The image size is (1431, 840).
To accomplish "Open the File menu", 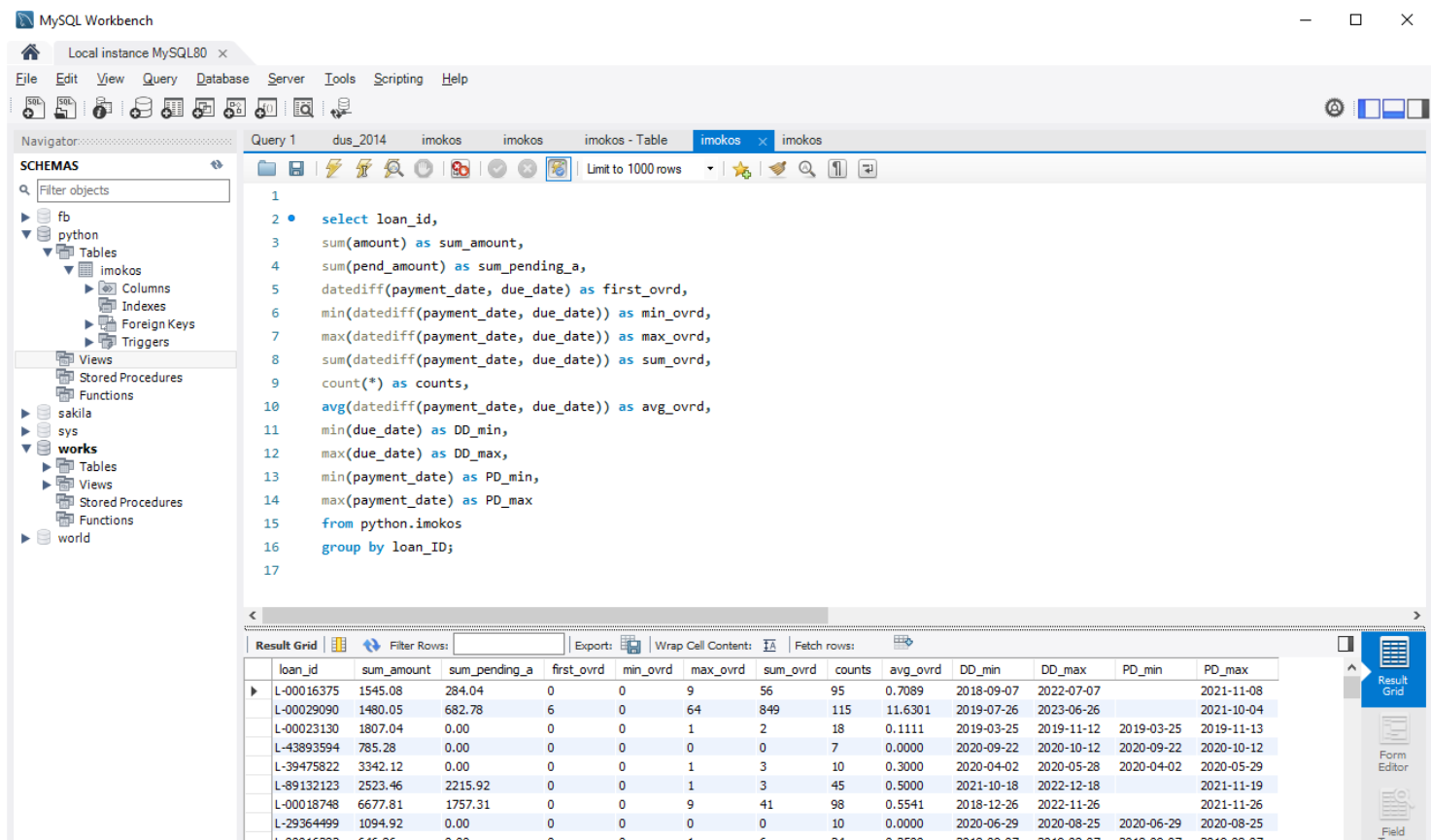I will [26, 79].
